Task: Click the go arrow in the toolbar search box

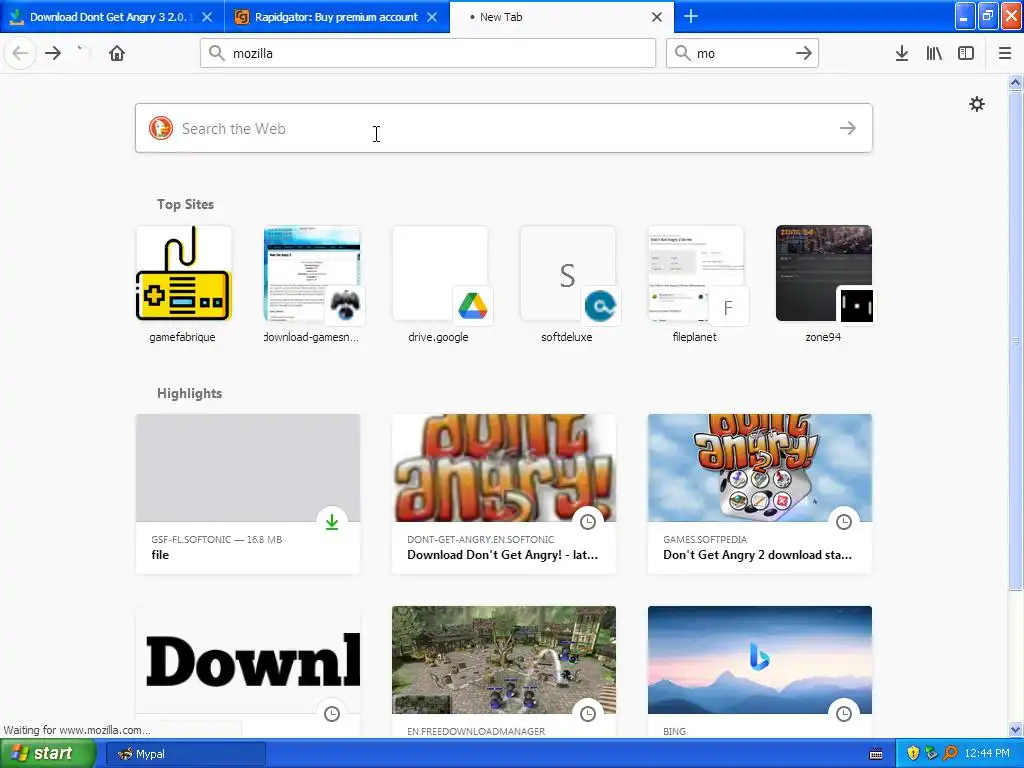Action: (x=804, y=53)
